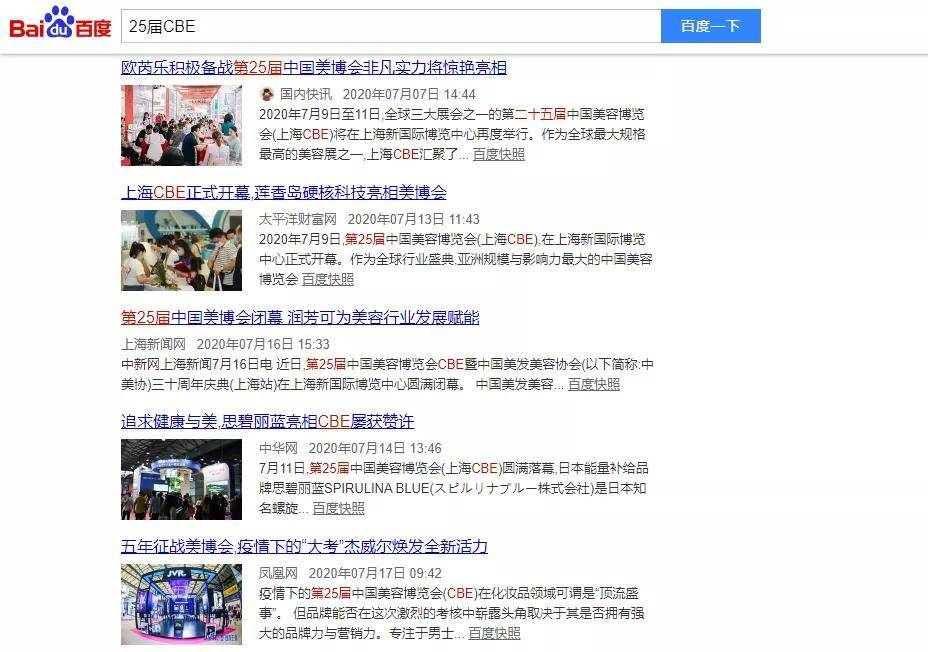Click the 国内快讯 source avatar icon
This screenshot has height=652, width=928.
click(267, 94)
